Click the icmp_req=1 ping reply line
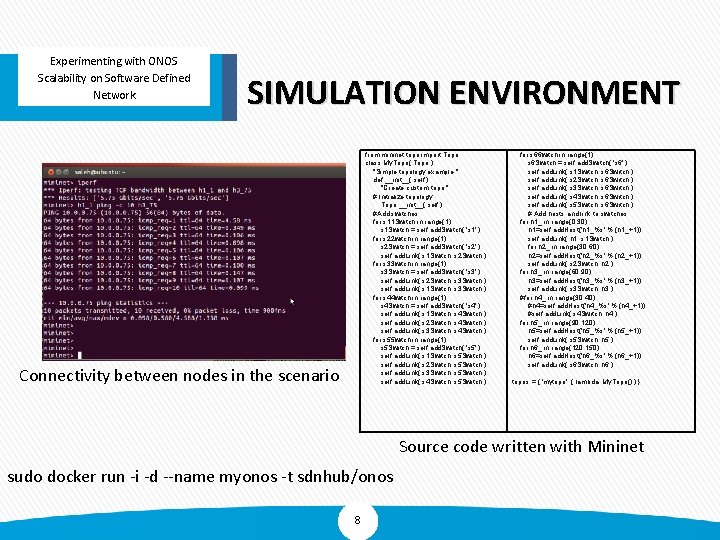The image size is (720, 540). (147, 220)
